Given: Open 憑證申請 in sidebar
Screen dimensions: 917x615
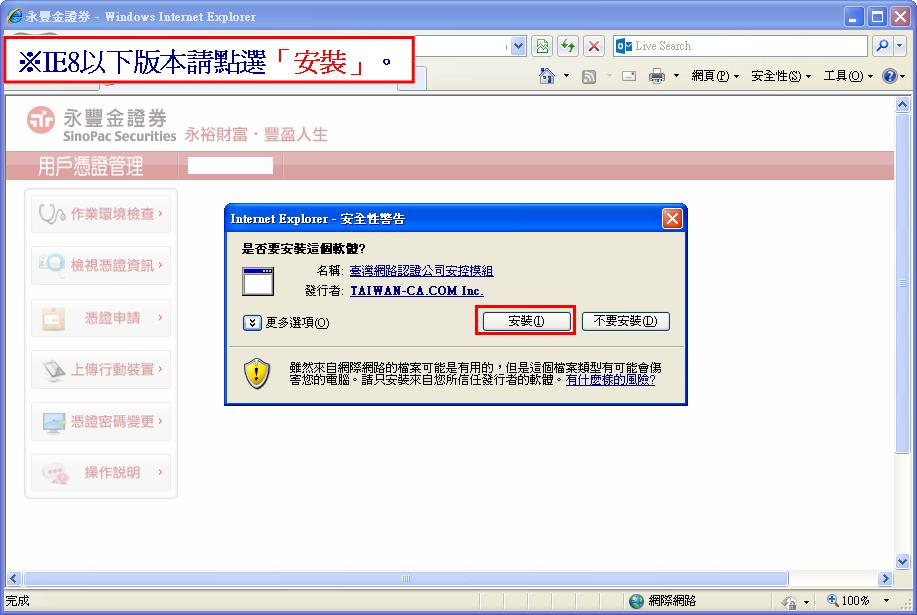Looking at the screenshot, I should point(101,317).
